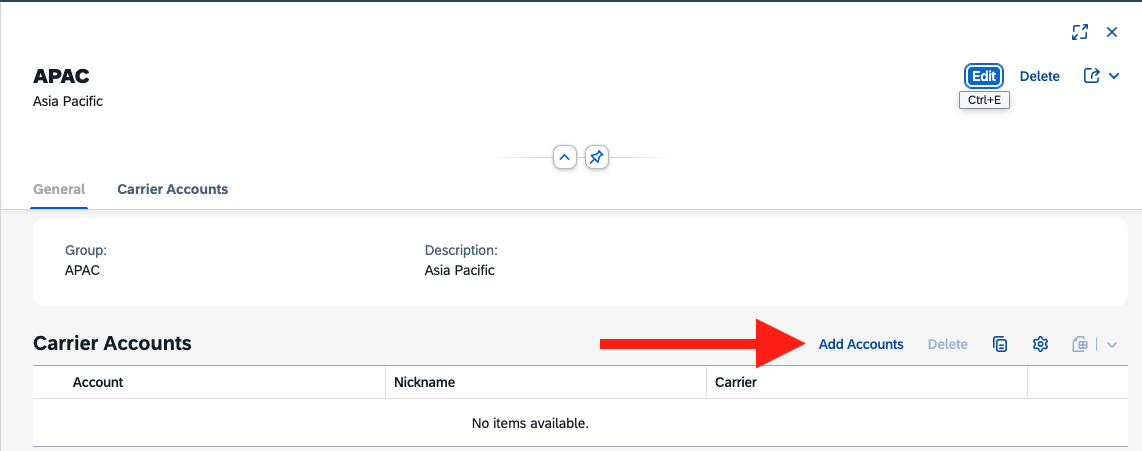Click the Account column header
The image size is (1142, 451).
tap(98, 383)
